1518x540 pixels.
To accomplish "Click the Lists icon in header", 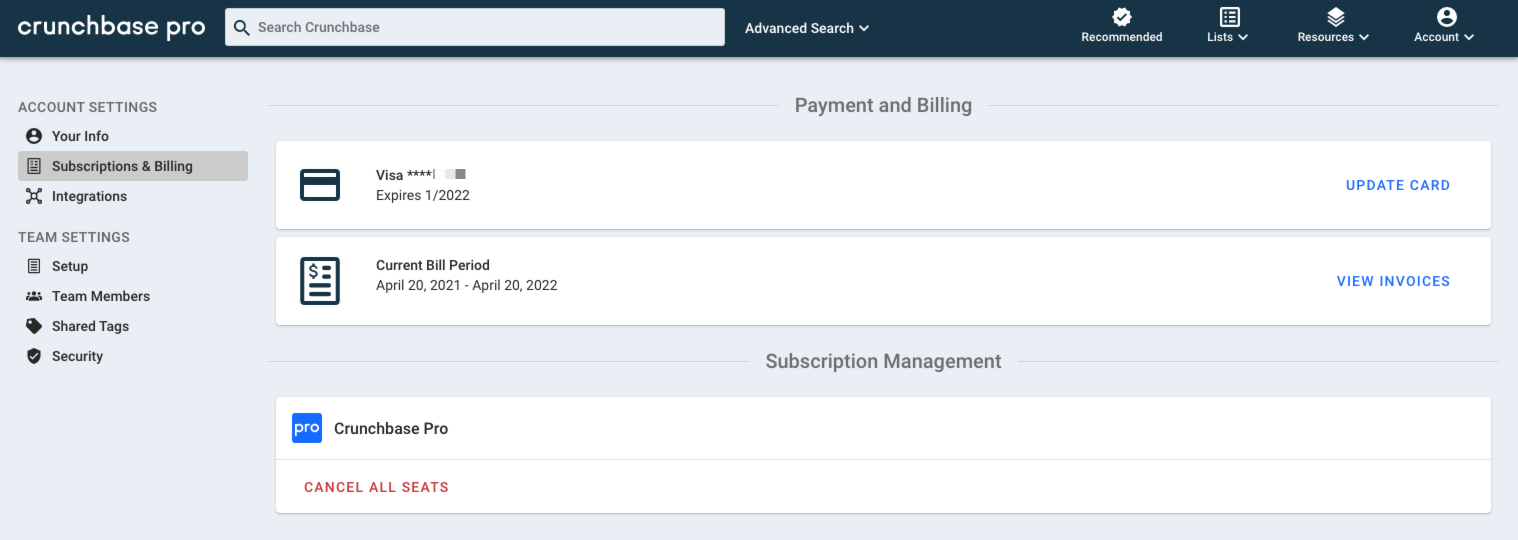I will 1229,17.
